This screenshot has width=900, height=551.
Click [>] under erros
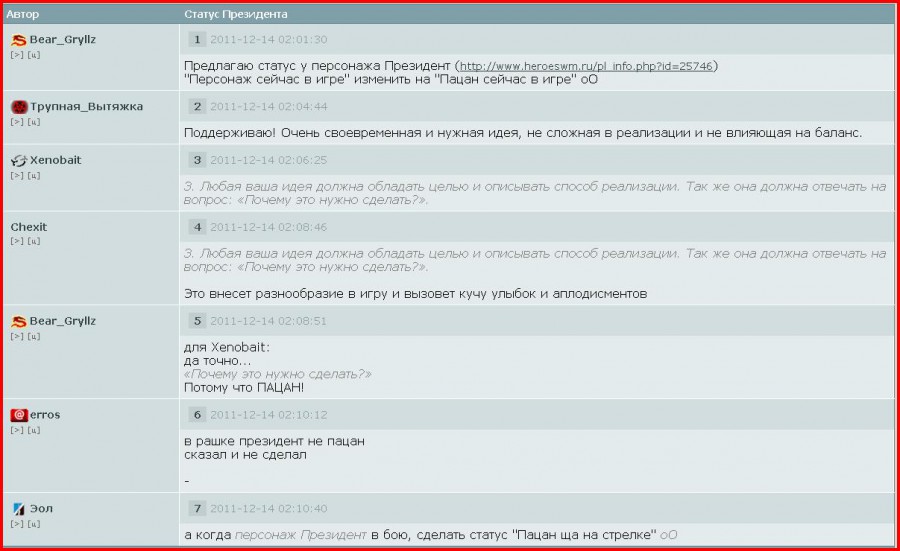coord(17,430)
